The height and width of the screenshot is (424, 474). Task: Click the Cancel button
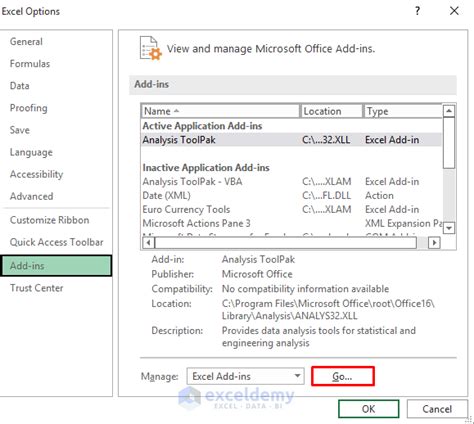pyautogui.click(x=437, y=409)
